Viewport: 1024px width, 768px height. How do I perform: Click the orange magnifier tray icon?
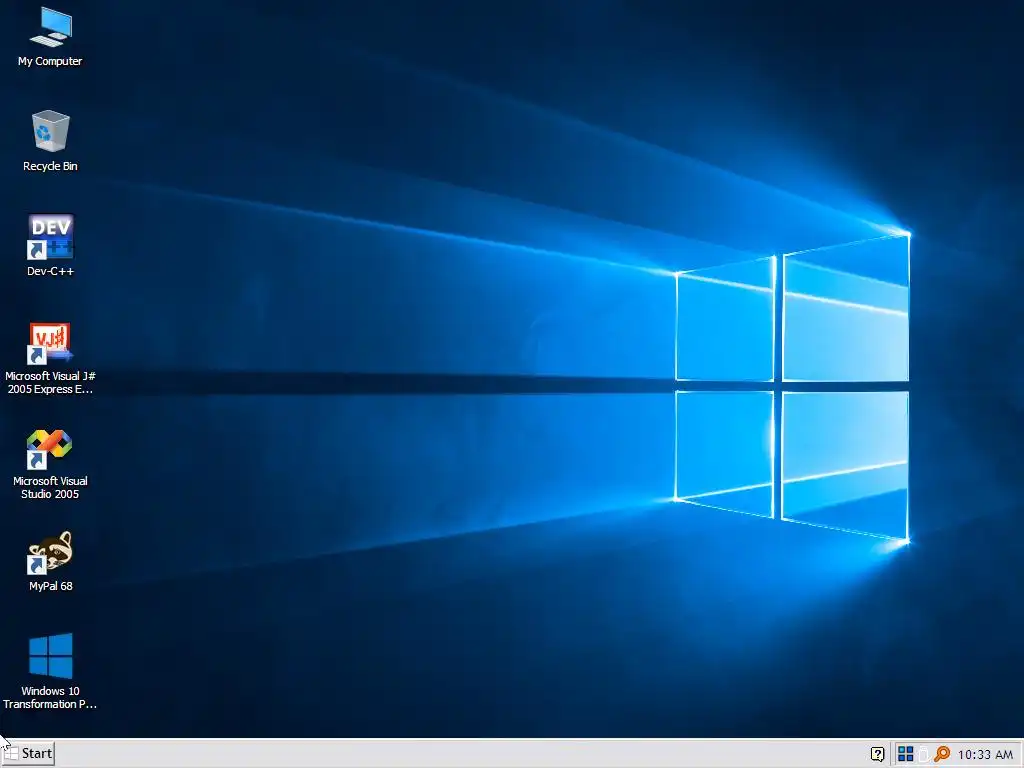pos(942,754)
